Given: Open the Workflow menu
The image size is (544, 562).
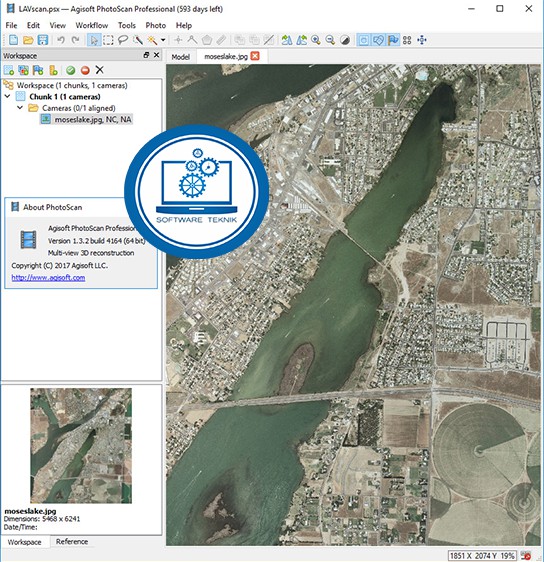Looking at the screenshot, I should (x=92, y=25).
